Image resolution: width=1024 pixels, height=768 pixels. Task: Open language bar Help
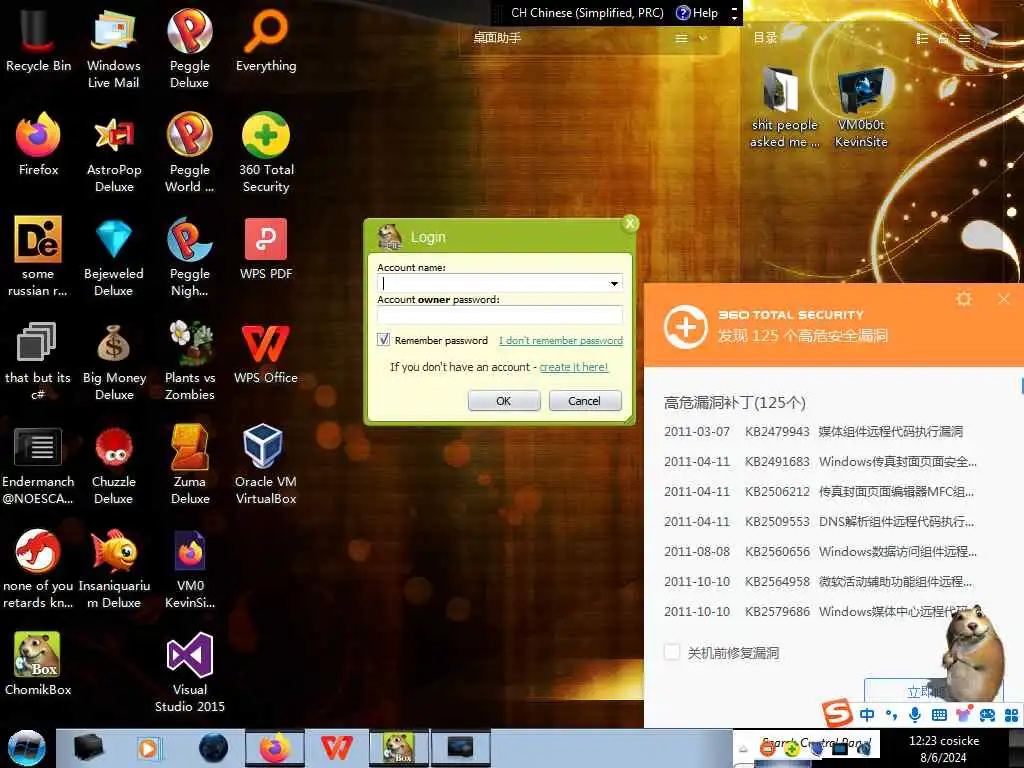(697, 13)
